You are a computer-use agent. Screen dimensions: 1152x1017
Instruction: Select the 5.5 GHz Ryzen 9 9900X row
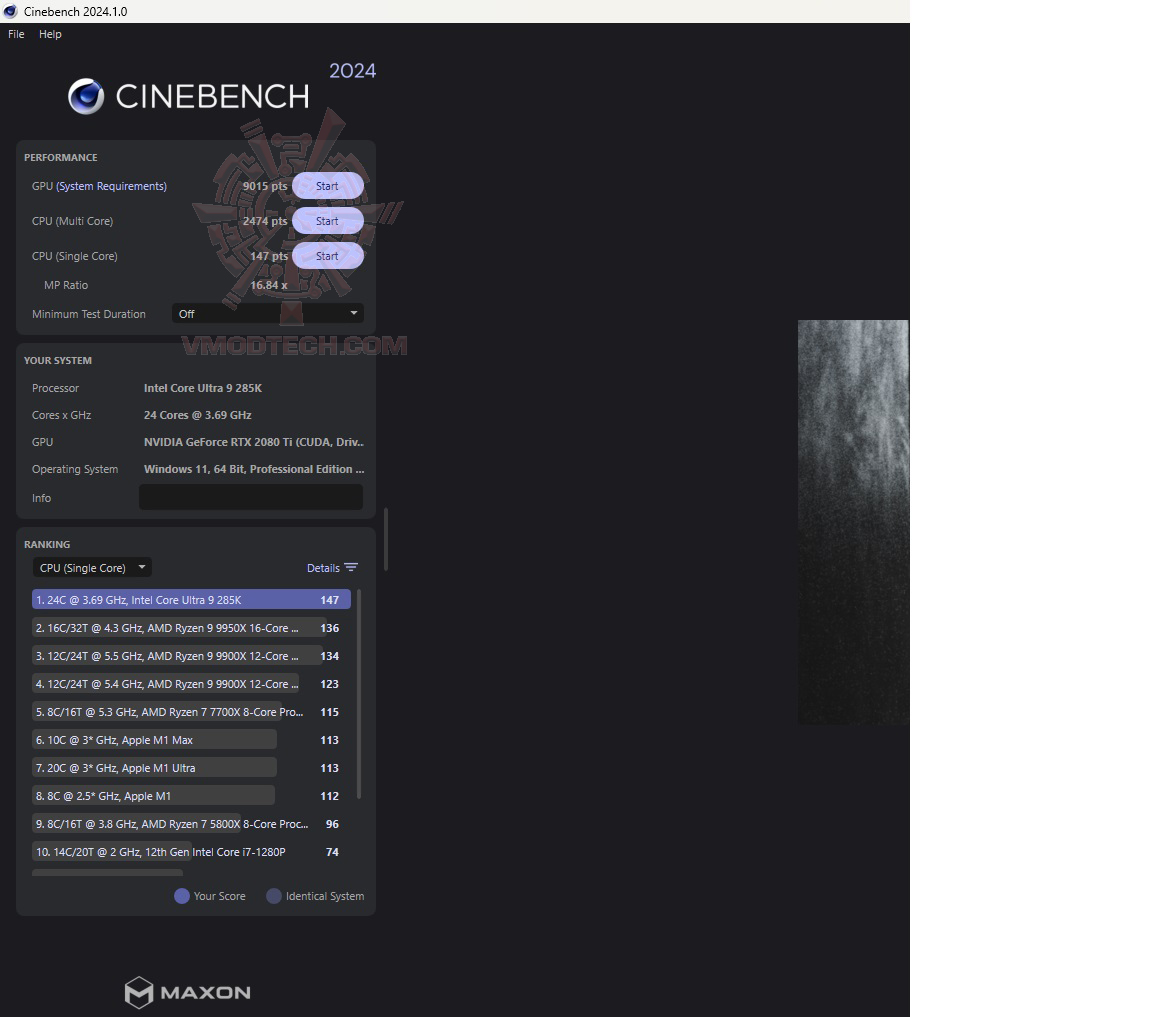click(191, 656)
